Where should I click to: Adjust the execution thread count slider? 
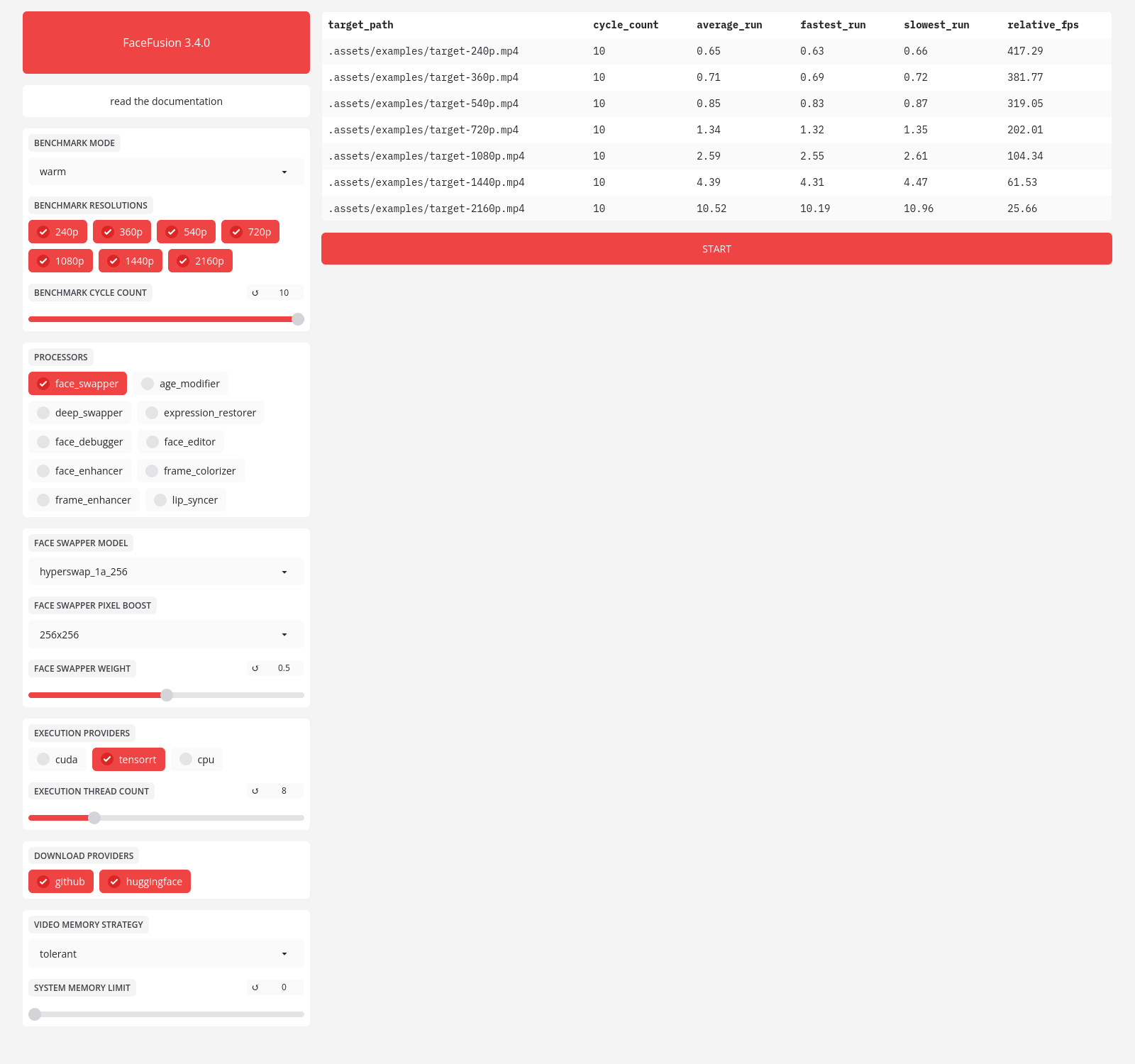pos(166,818)
